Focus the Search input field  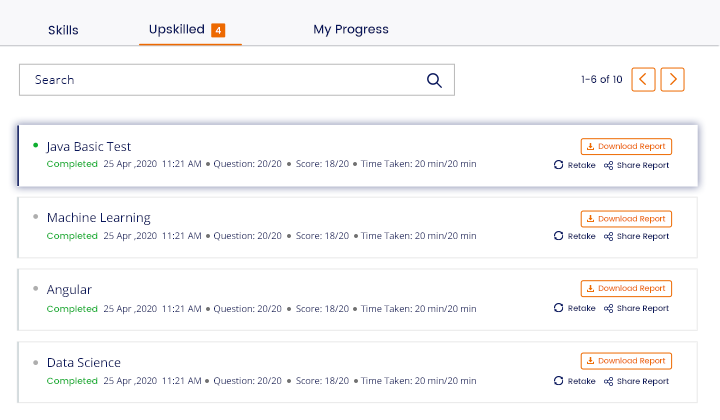pyautogui.click(x=237, y=80)
